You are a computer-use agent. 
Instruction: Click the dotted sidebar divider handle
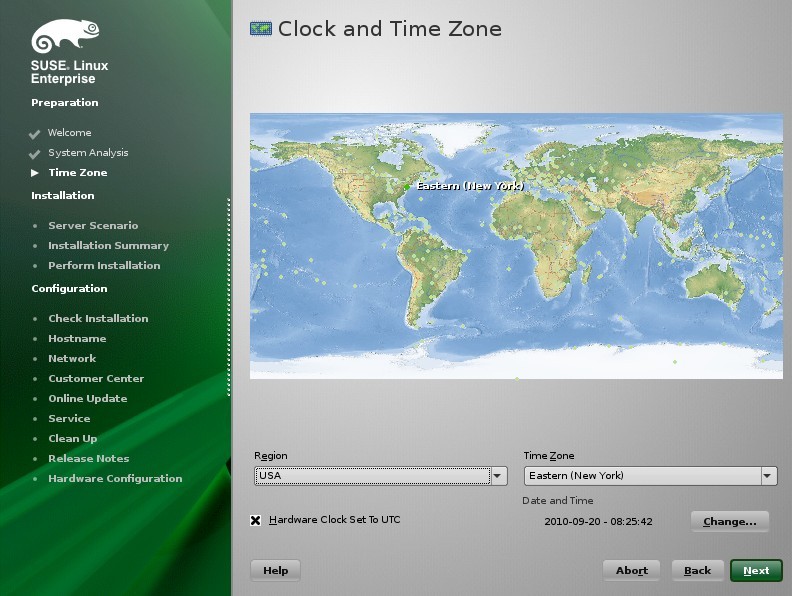pyautogui.click(x=229, y=297)
